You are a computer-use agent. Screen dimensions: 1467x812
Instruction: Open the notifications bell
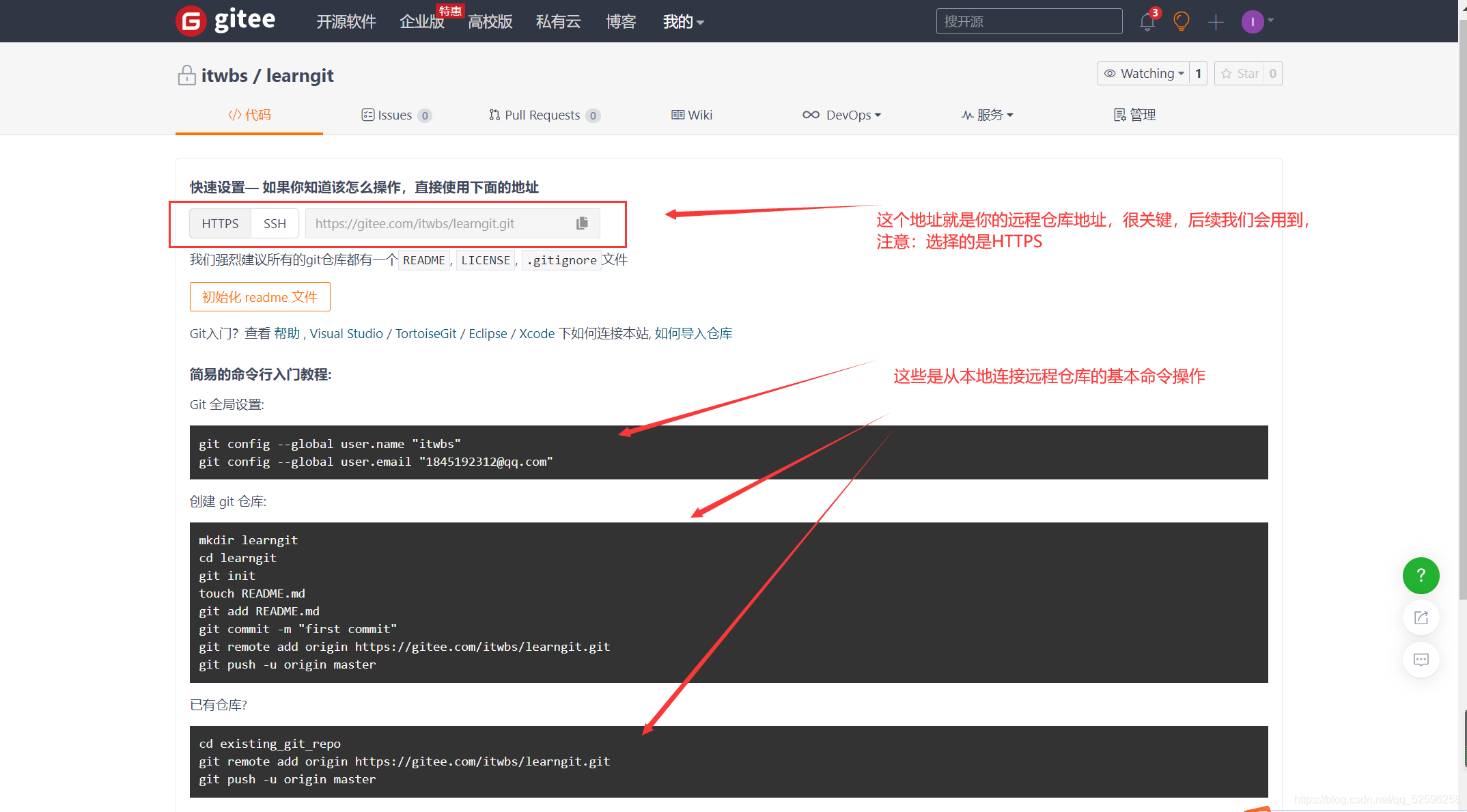click(1148, 22)
